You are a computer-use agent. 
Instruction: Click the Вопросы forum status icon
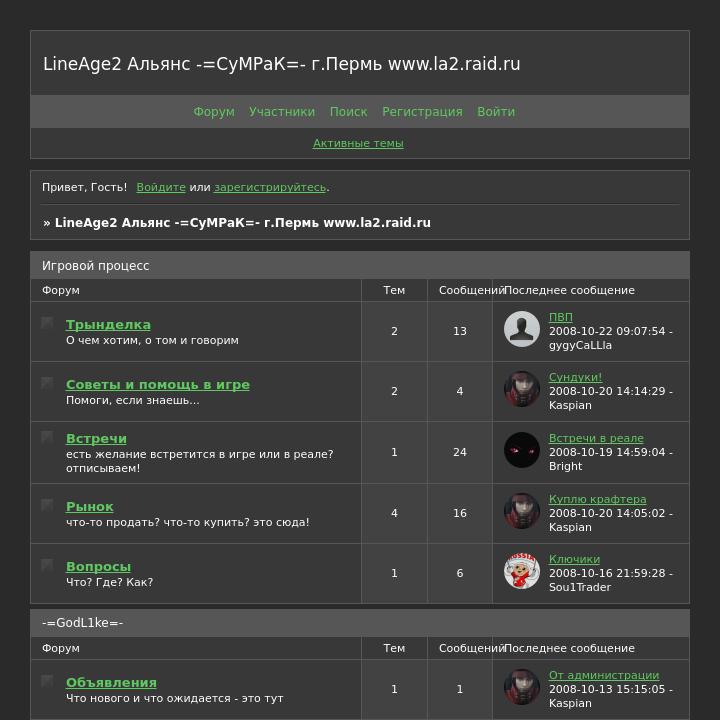tap(47, 565)
